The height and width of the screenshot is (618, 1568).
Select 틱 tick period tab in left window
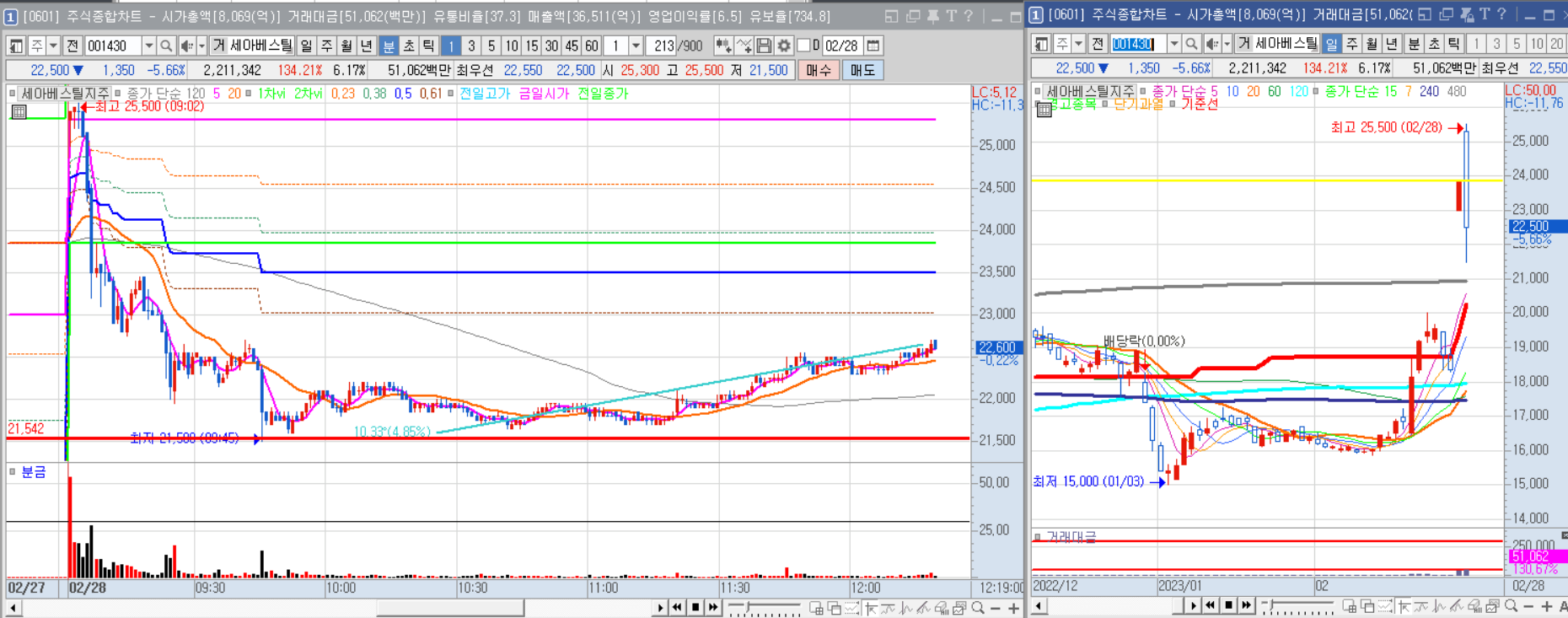click(x=429, y=46)
